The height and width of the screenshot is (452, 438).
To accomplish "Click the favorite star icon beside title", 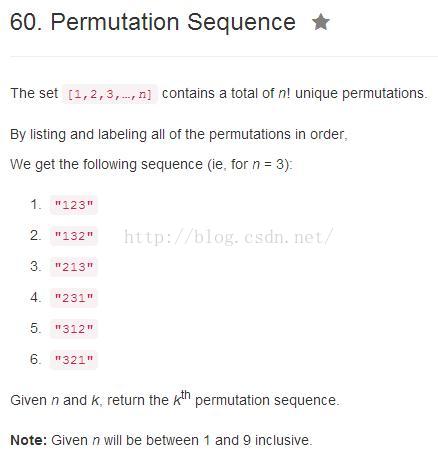I will [321, 22].
